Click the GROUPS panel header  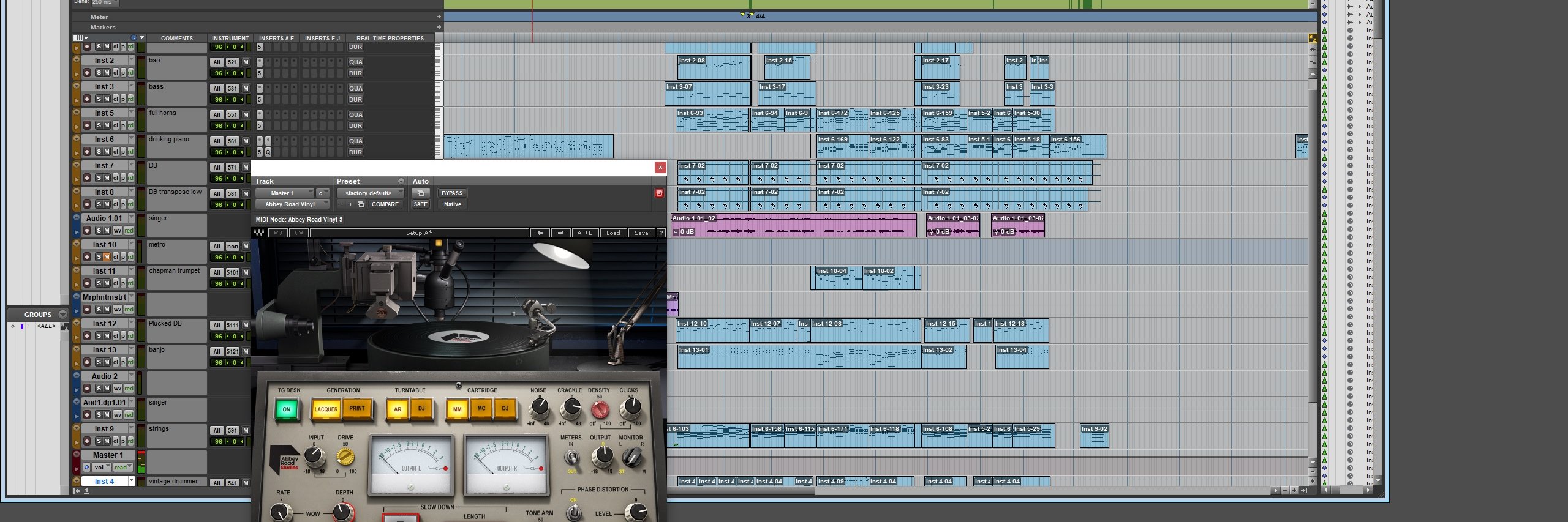coord(38,315)
